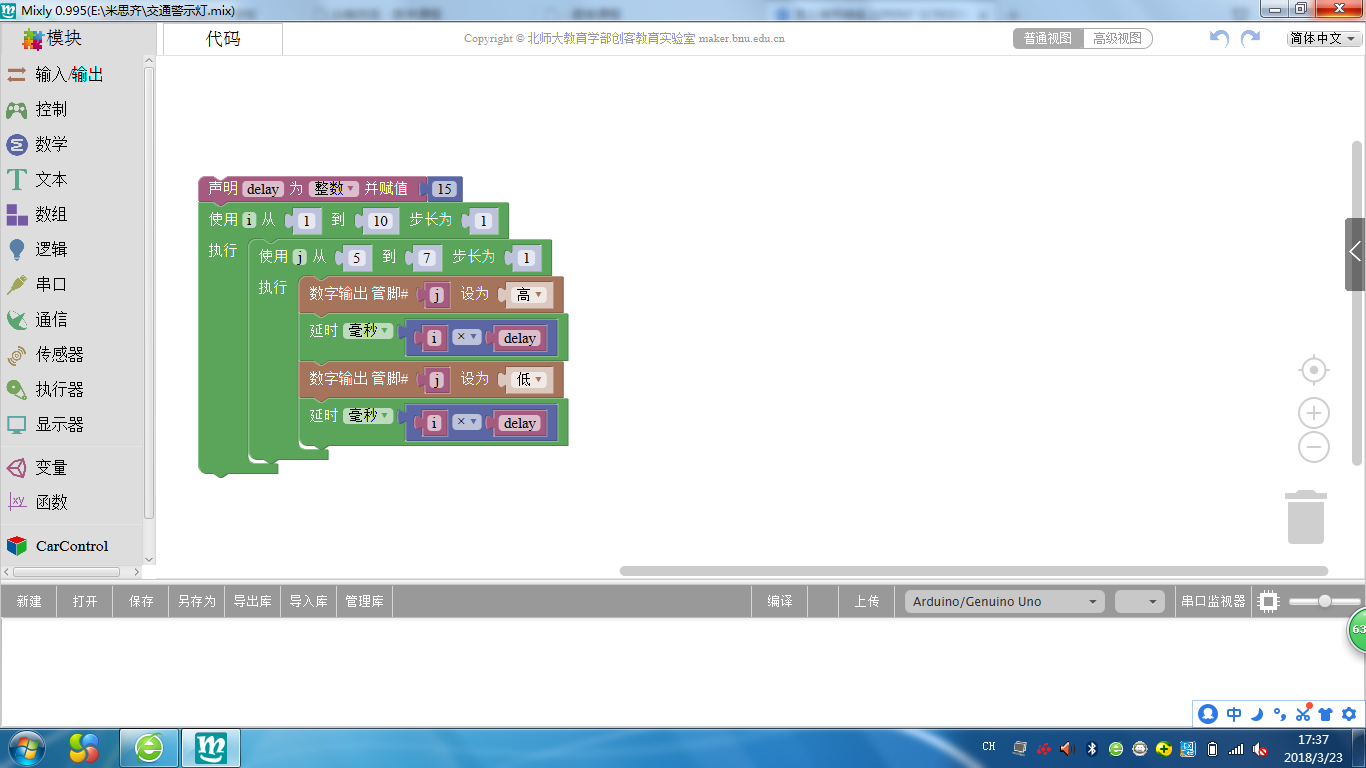1366x768 pixels.
Task: Click the redo arrow icon
Action: (x=1250, y=38)
